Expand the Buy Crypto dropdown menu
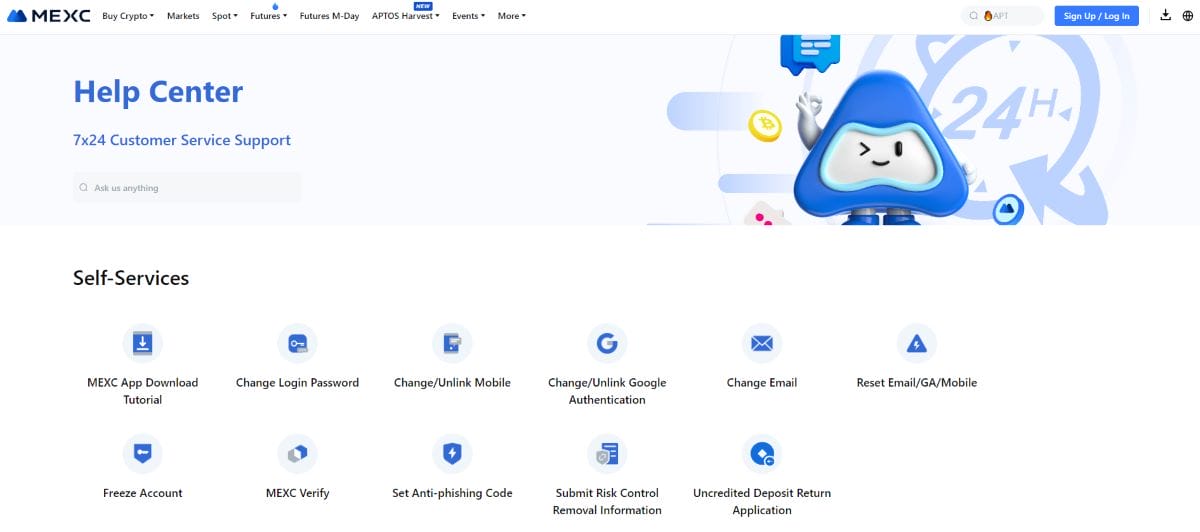Viewport: 1200px width, 532px height. (128, 16)
